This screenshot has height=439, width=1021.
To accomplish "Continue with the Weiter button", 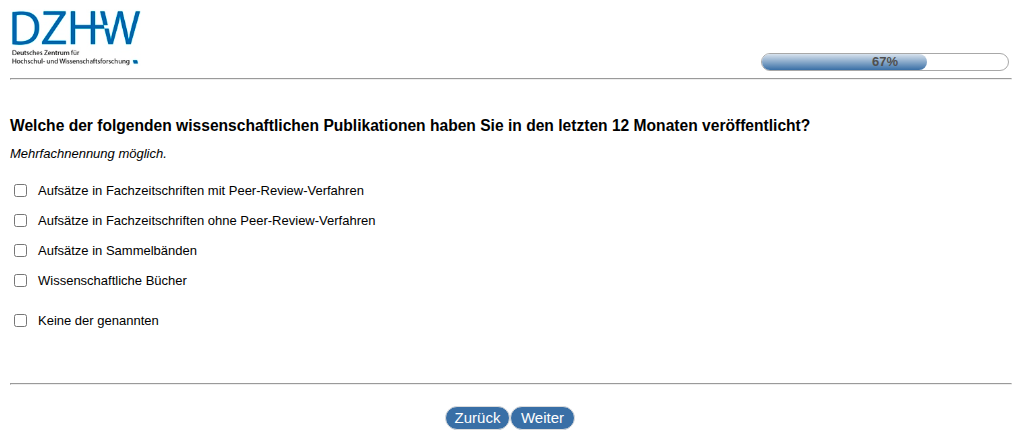I will coord(542,418).
